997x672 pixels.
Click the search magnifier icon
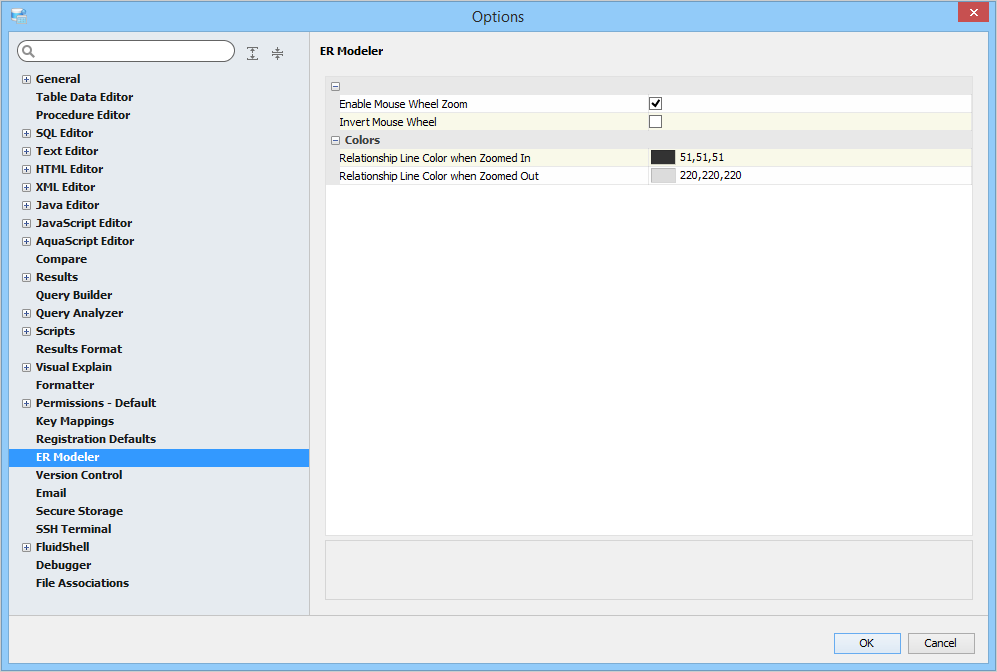(x=29, y=51)
